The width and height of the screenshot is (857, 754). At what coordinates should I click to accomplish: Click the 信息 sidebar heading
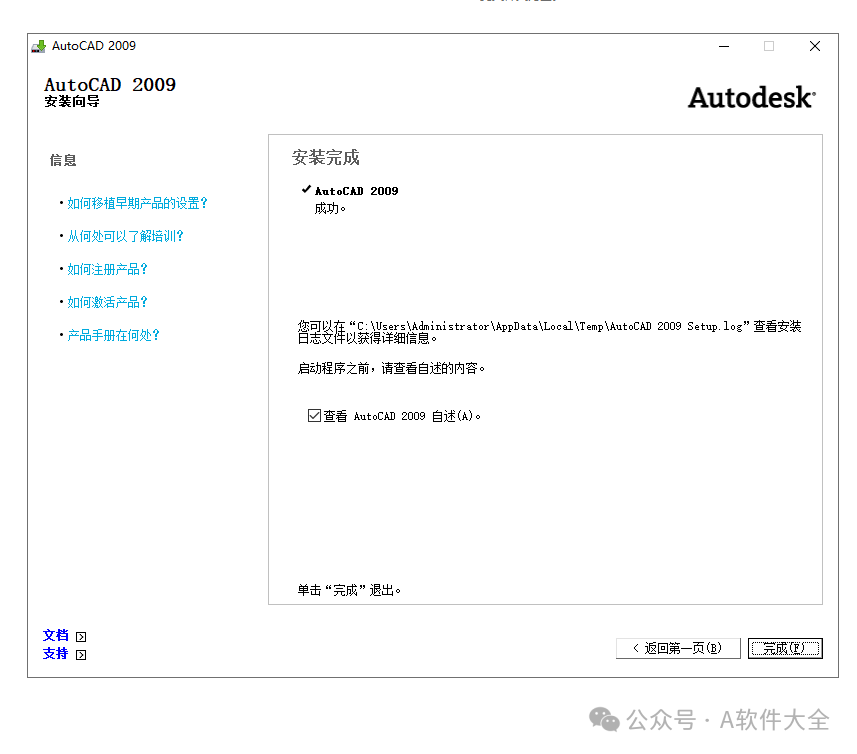[x=63, y=160]
